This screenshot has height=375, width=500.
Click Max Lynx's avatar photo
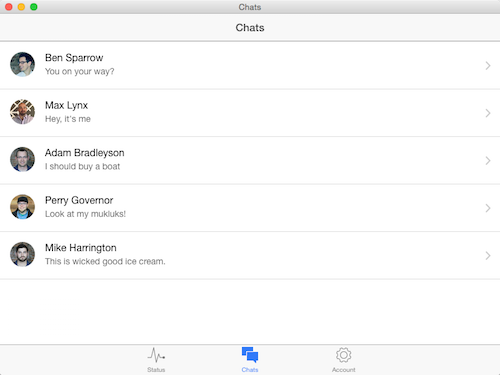22,112
